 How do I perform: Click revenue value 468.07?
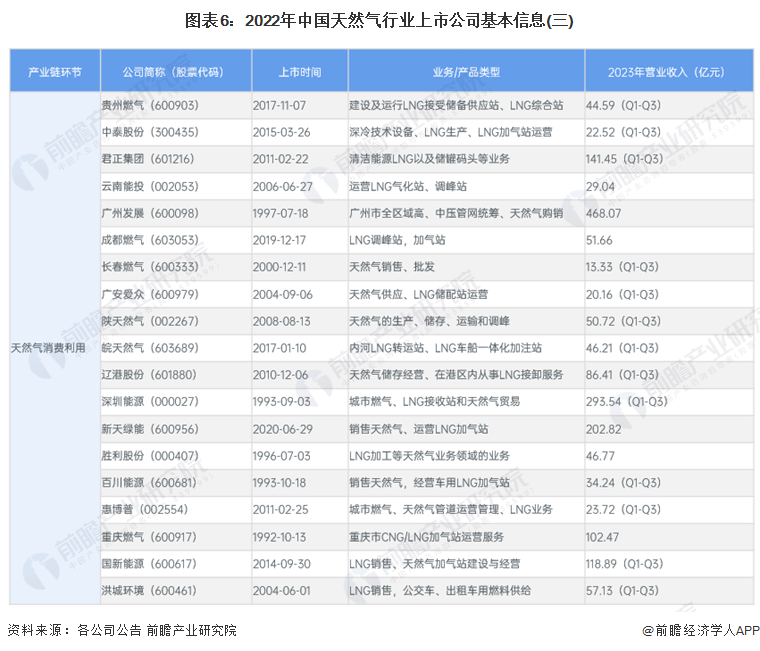pyautogui.click(x=603, y=213)
